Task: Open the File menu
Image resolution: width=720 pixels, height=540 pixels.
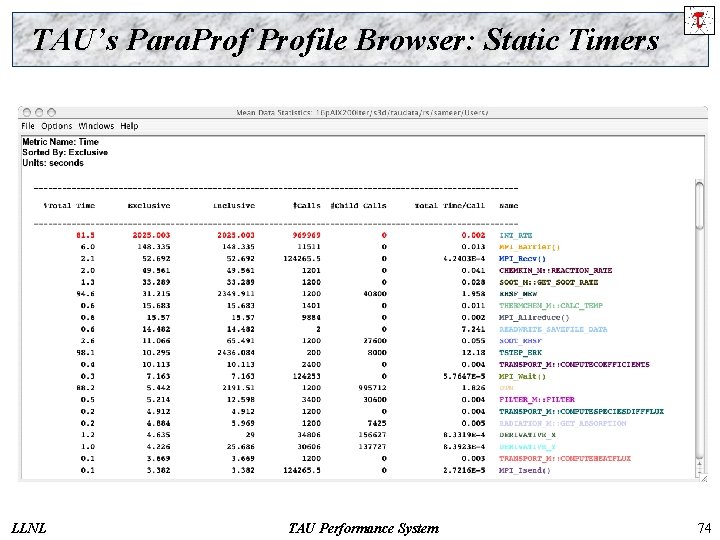Action: tap(28, 126)
